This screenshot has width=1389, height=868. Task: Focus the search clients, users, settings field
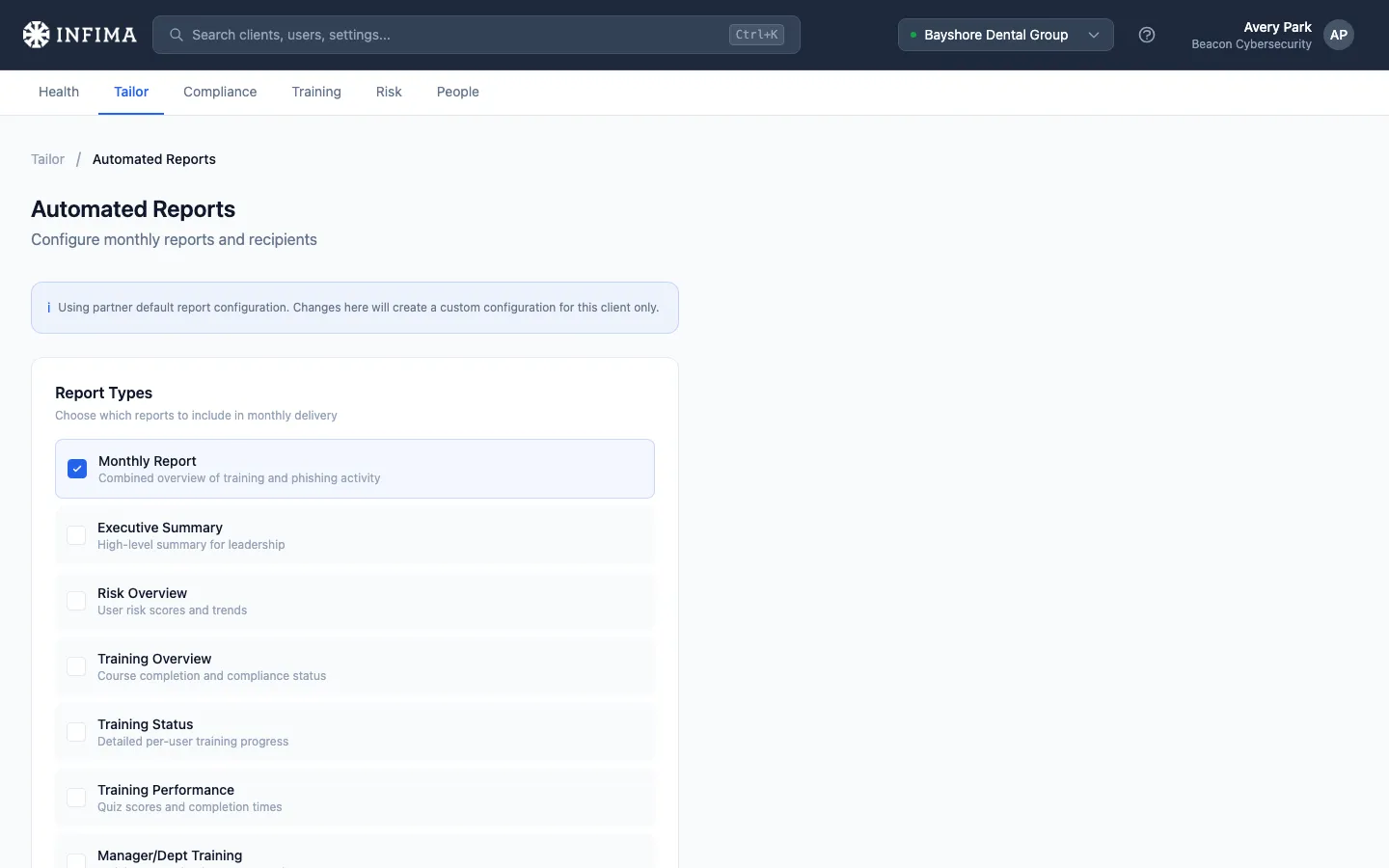point(477,35)
